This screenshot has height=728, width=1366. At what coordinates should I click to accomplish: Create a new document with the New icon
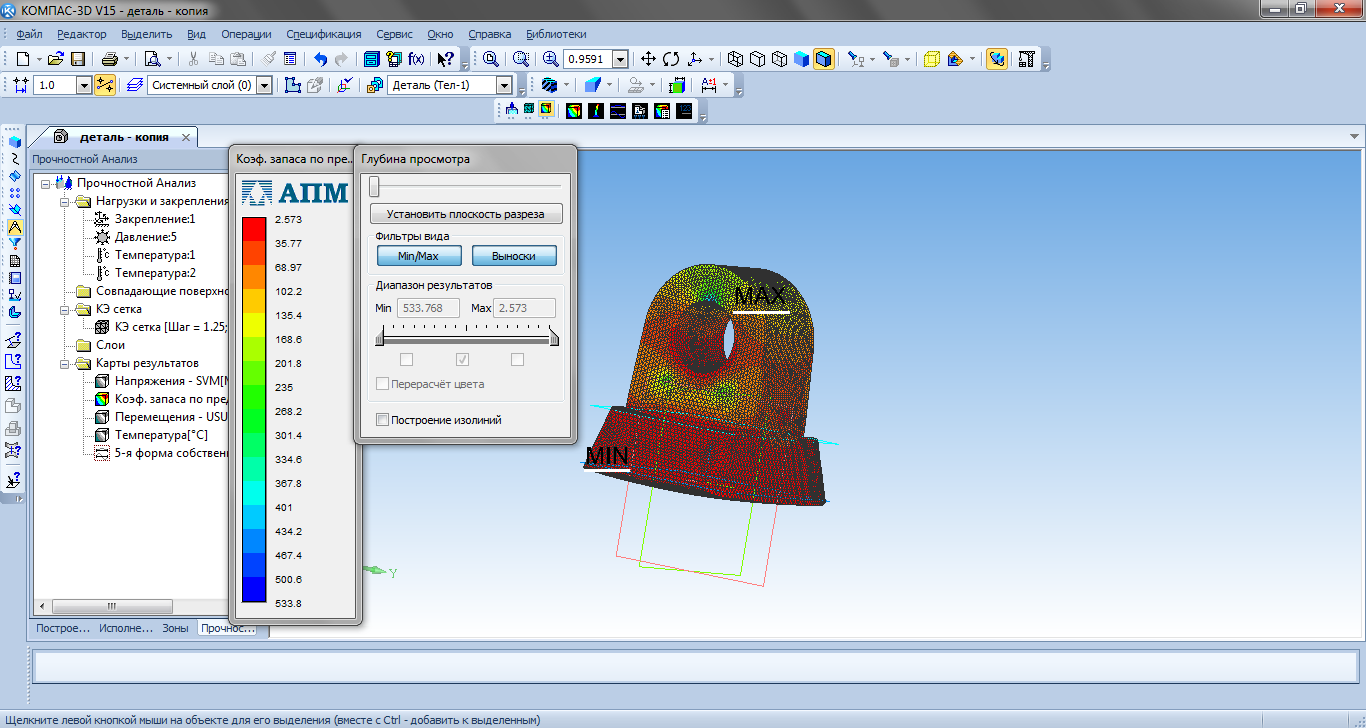(24, 59)
